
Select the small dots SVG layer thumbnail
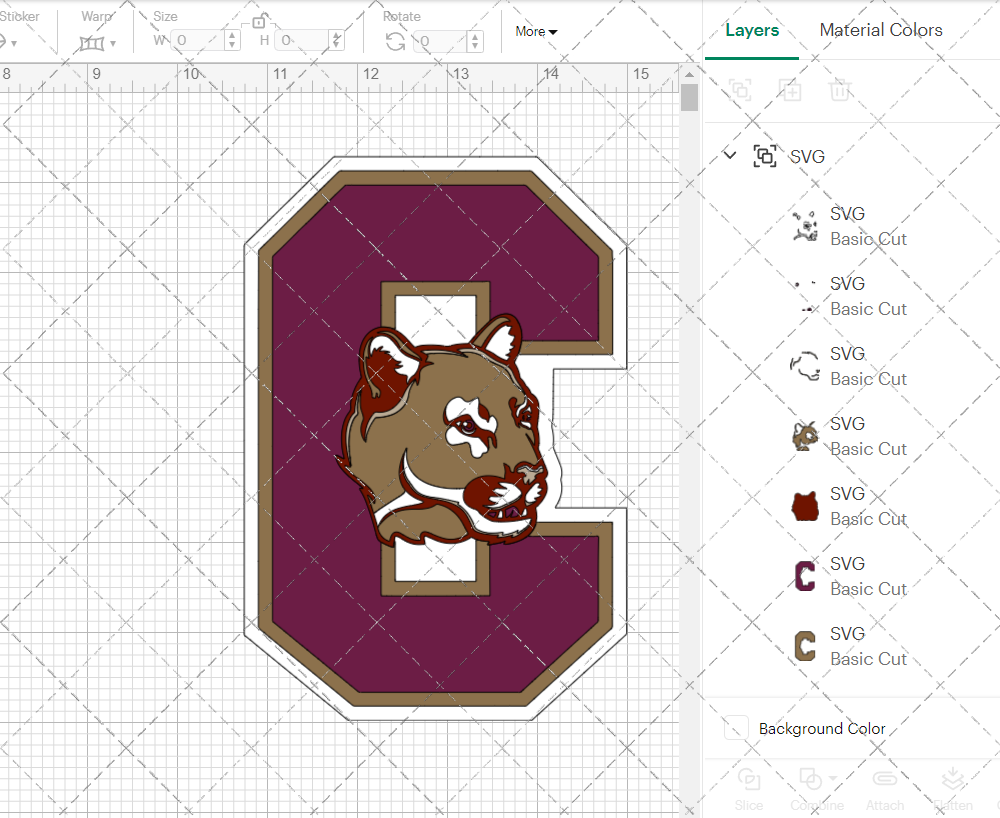coord(805,296)
